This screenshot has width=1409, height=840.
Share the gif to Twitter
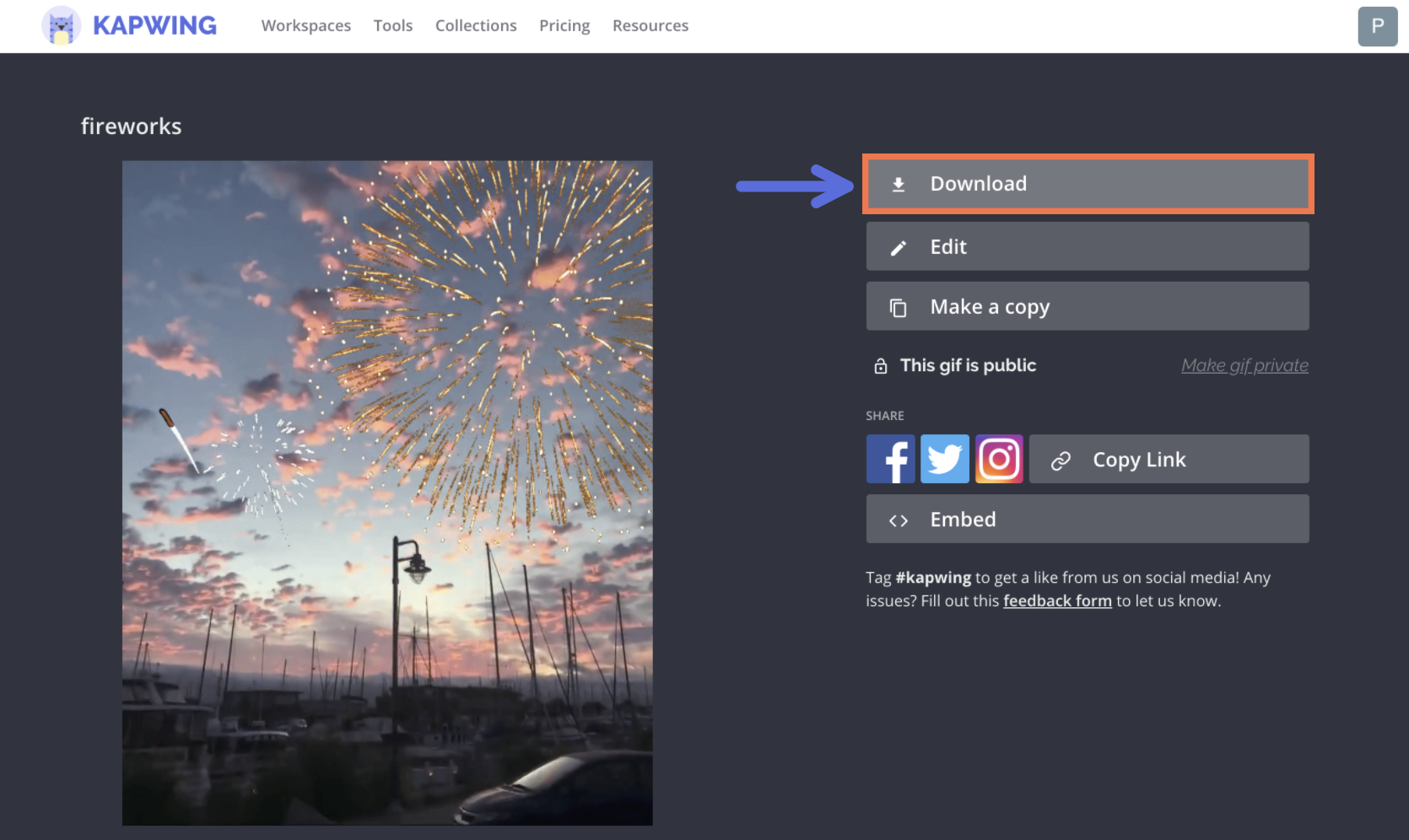(944, 459)
